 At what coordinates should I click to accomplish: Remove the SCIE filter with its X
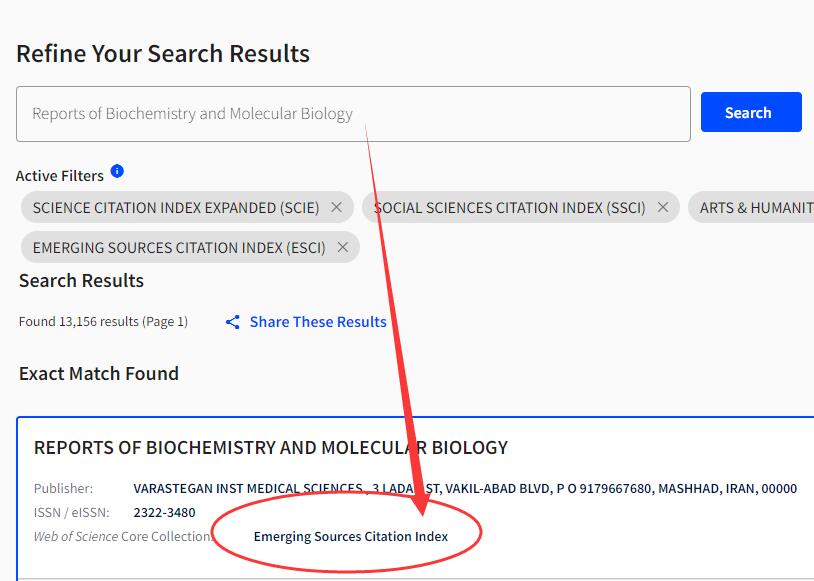point(336,207)
